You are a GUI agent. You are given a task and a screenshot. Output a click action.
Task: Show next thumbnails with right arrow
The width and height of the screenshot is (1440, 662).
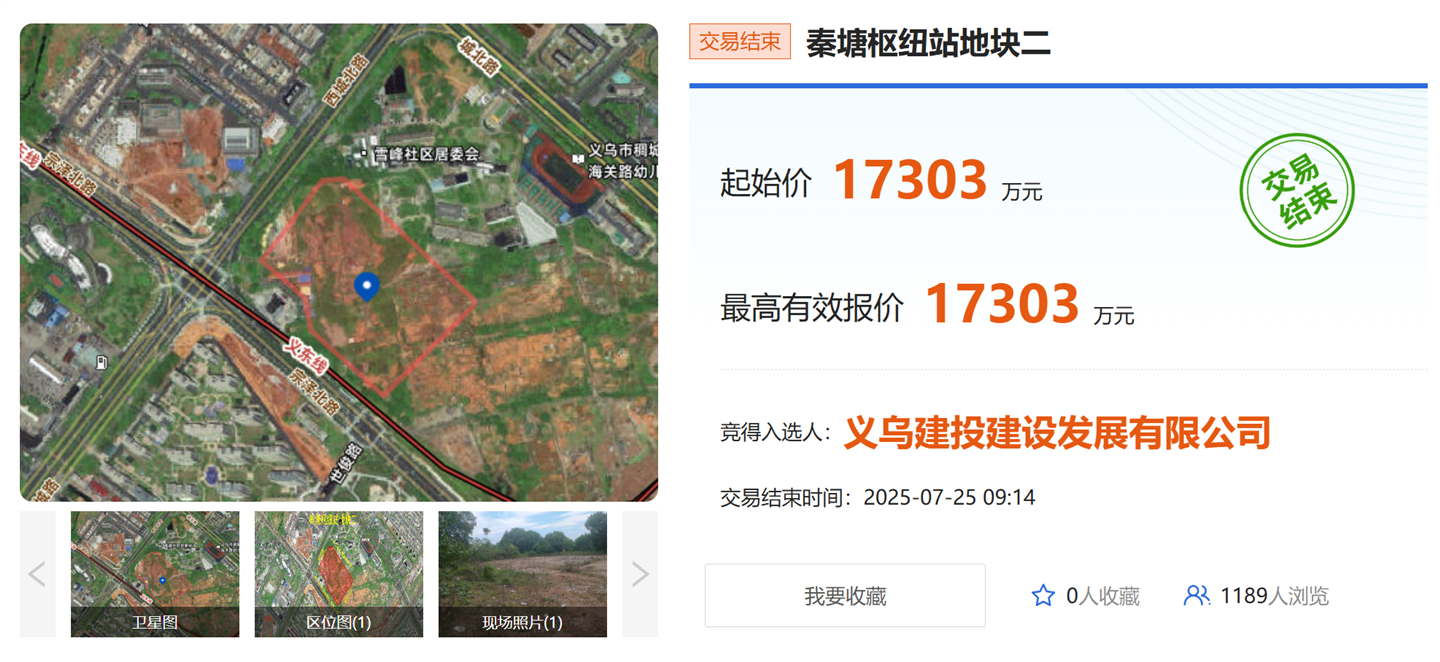[x=640, y=574]
